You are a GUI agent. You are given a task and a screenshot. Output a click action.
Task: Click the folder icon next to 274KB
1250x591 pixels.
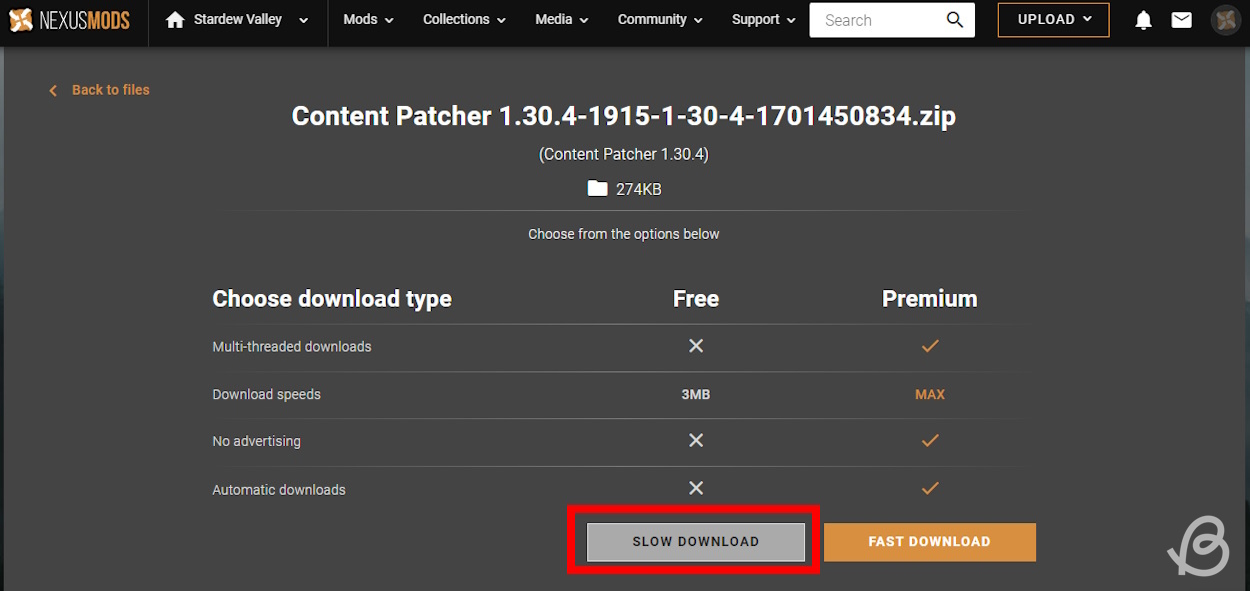[597, 189]
